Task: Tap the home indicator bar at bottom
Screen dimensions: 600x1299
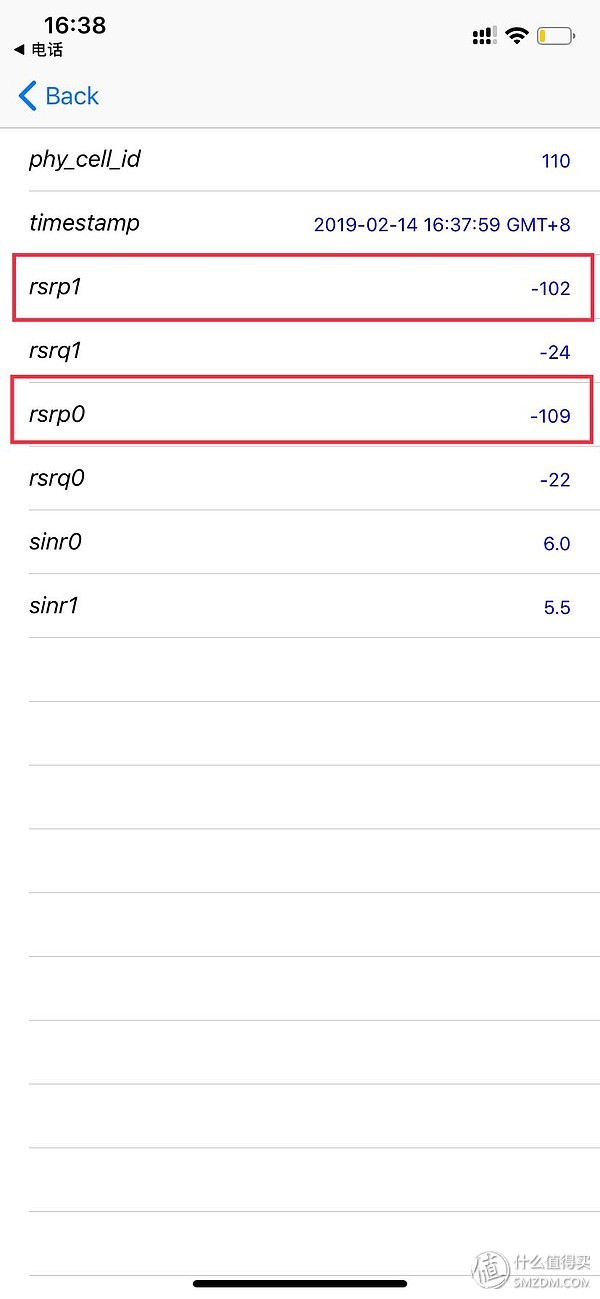Action: 300,1284
